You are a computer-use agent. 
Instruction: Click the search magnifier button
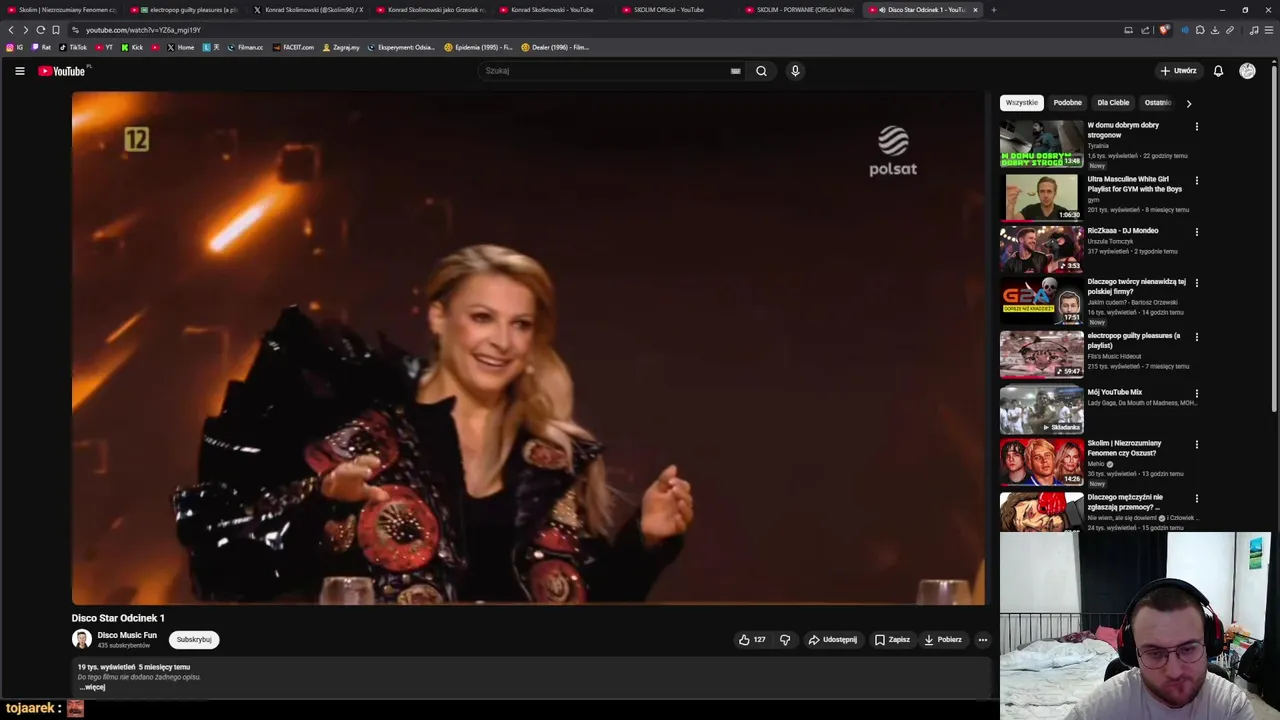(x=761, y=71)
